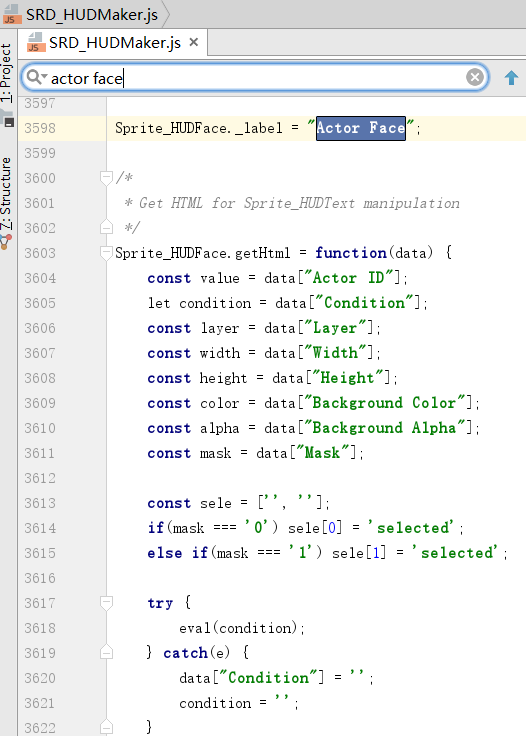This screenshot has width=526, height=736.
Task: Click the "Background Color" string
Action: [x=387, y=403]
